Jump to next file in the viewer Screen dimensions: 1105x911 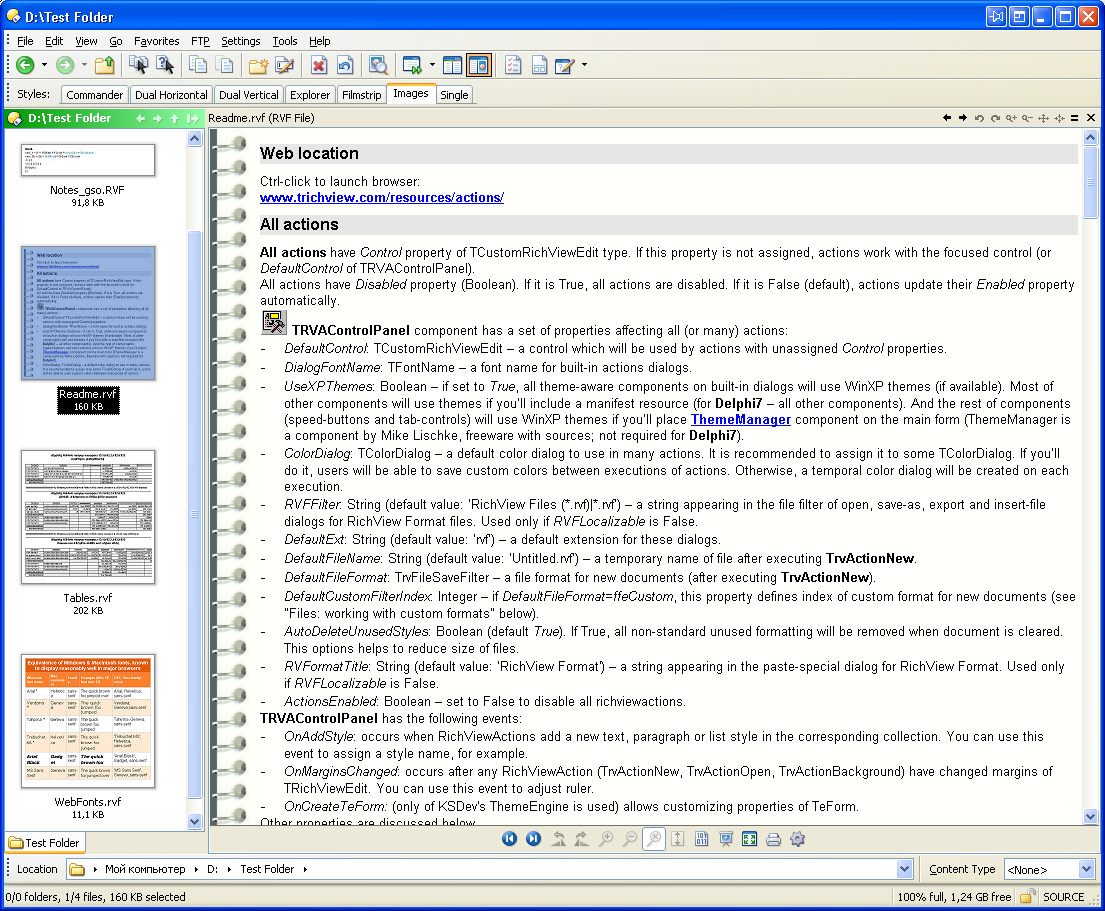[x=533, y=839]
